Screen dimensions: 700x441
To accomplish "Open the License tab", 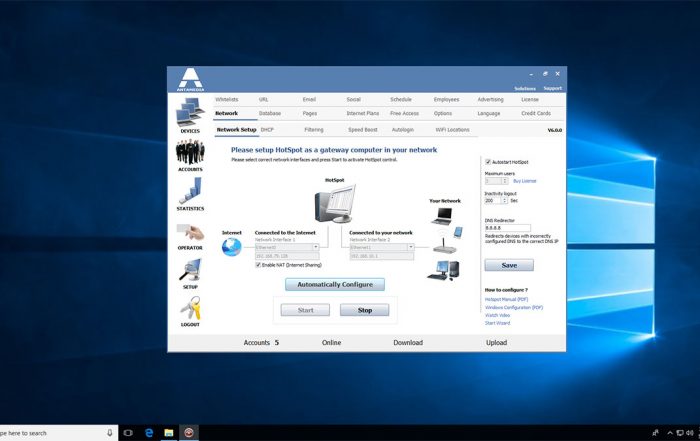I will click(x=530, y=100).
